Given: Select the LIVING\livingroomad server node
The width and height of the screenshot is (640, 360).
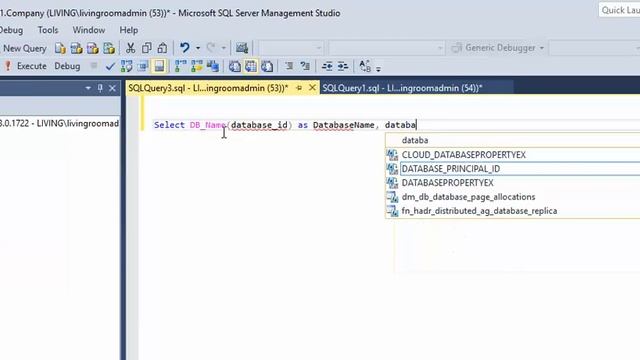Looking at the screenshot, I should (59, 123).
